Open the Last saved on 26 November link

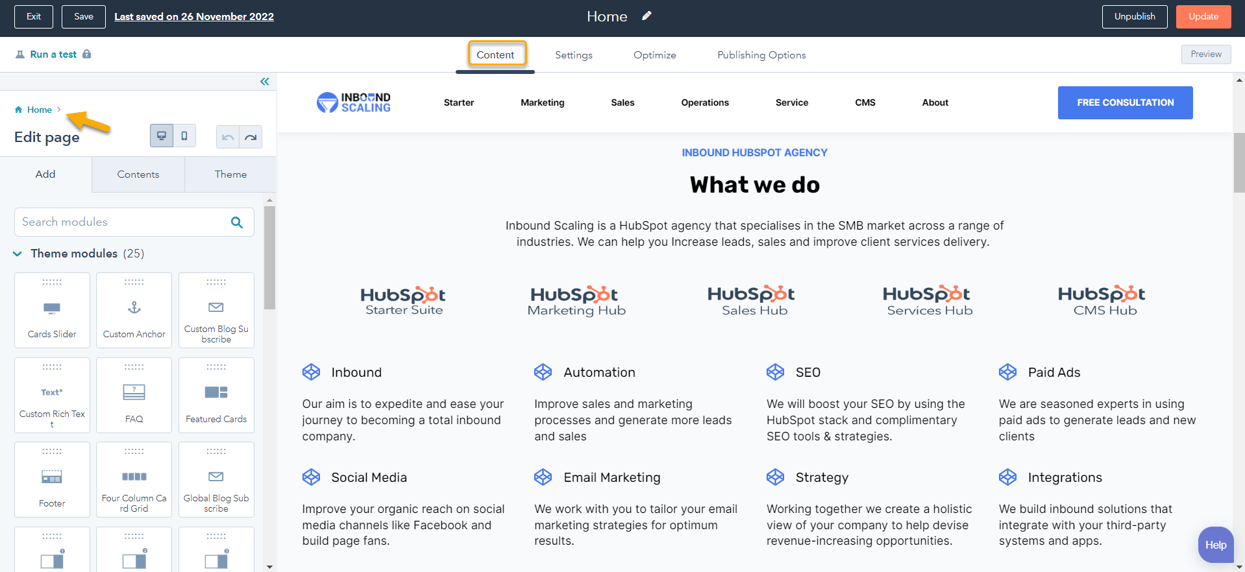point(194,16)
